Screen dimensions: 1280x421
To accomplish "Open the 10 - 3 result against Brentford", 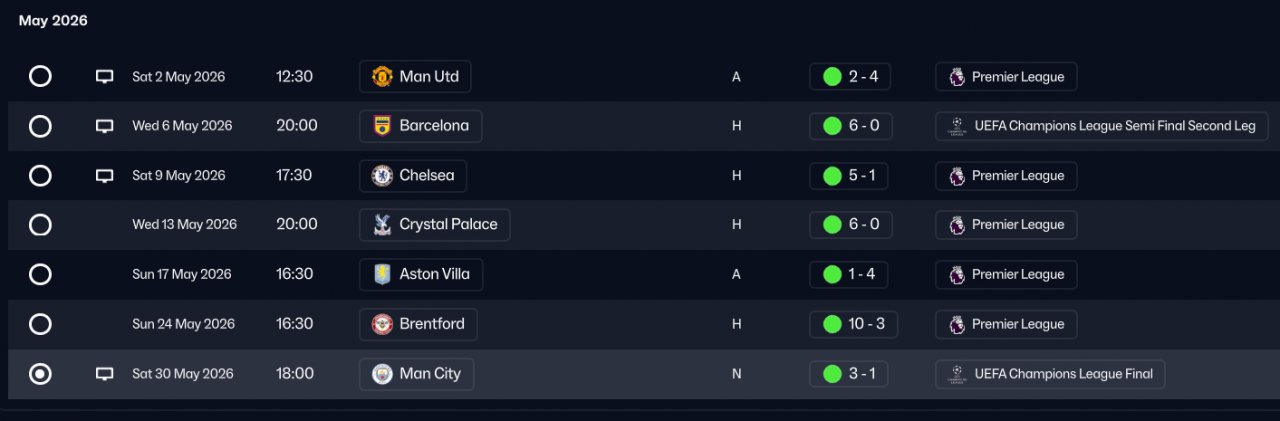I will coord(853,324).
